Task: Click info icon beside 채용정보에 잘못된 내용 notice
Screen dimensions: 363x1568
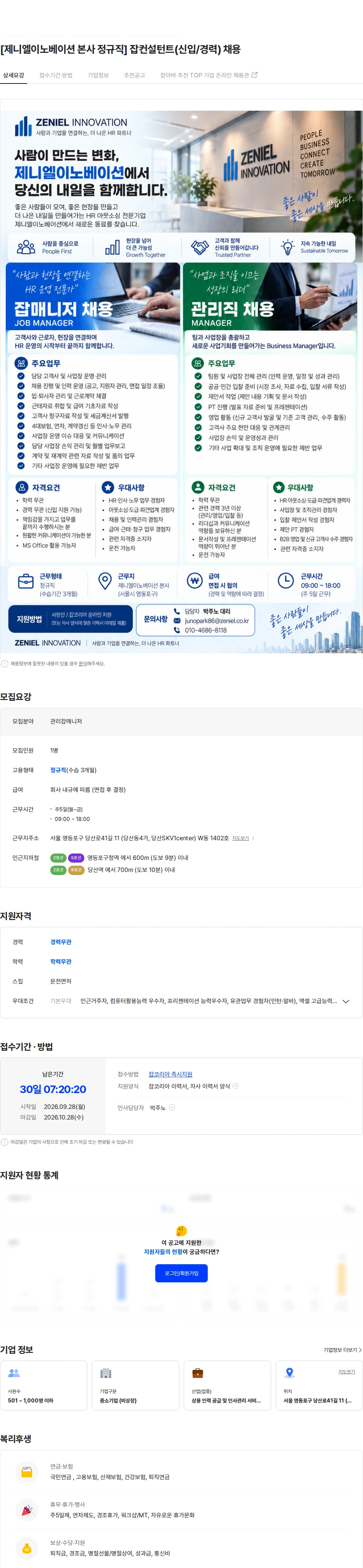Action: coord(5,663)
